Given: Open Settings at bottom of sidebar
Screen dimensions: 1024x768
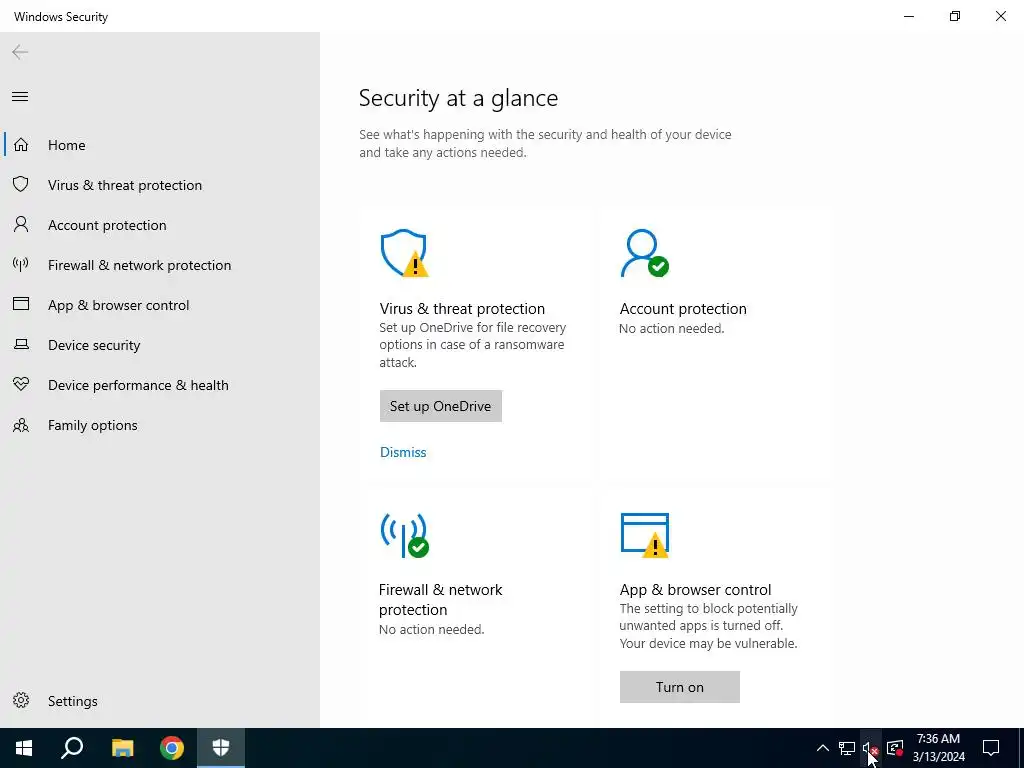Looking at the screenshot, I should tap(160, 701).
